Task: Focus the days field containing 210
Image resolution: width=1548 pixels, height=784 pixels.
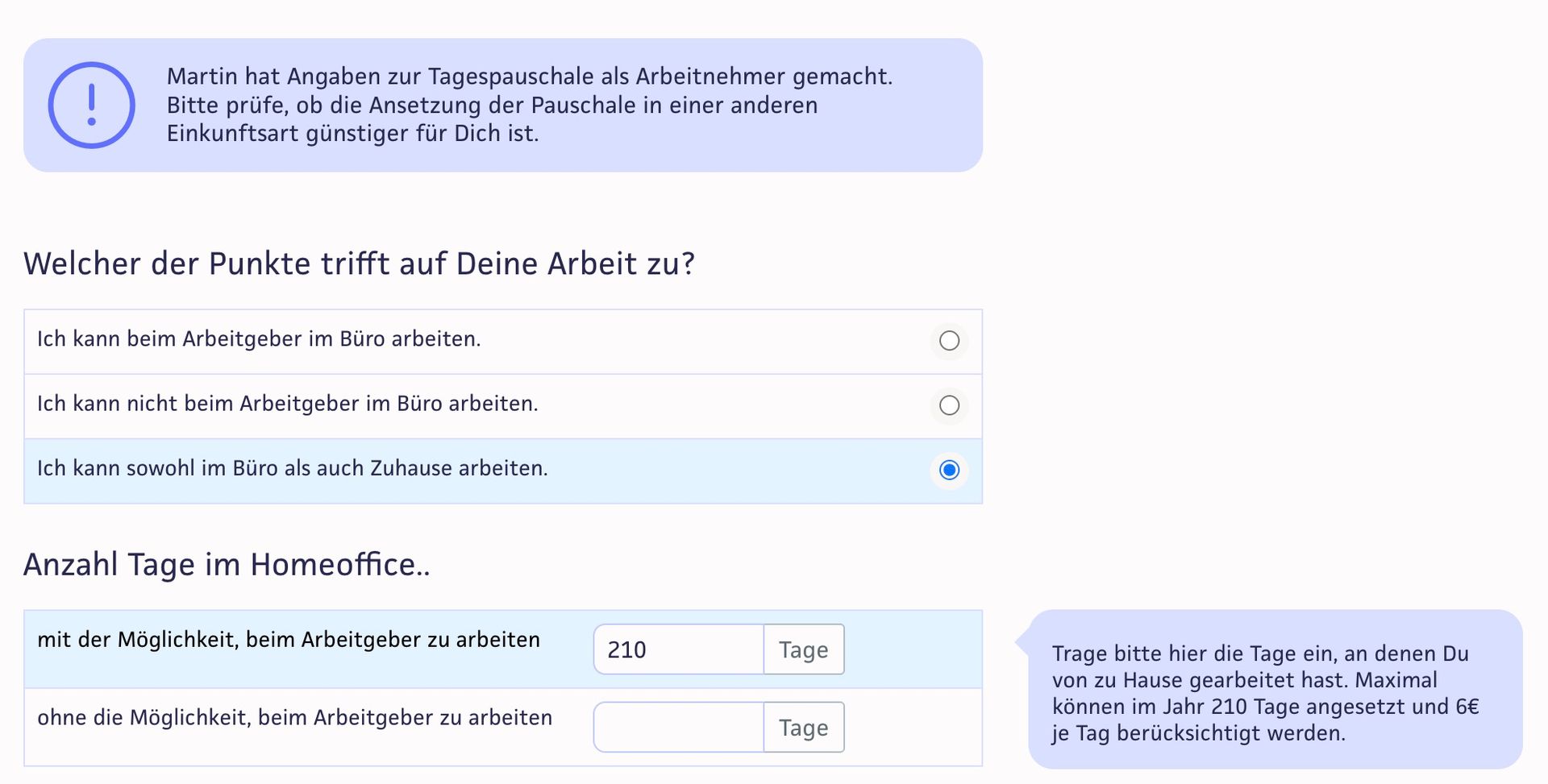Action: pyautogui.click(x=679, y=649)
